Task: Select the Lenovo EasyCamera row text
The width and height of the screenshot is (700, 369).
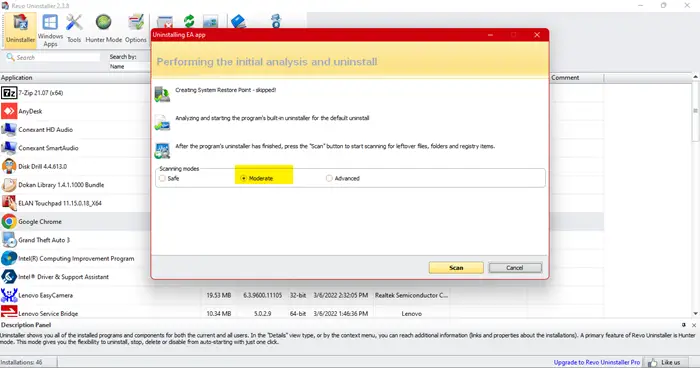Action: [46, 295]
